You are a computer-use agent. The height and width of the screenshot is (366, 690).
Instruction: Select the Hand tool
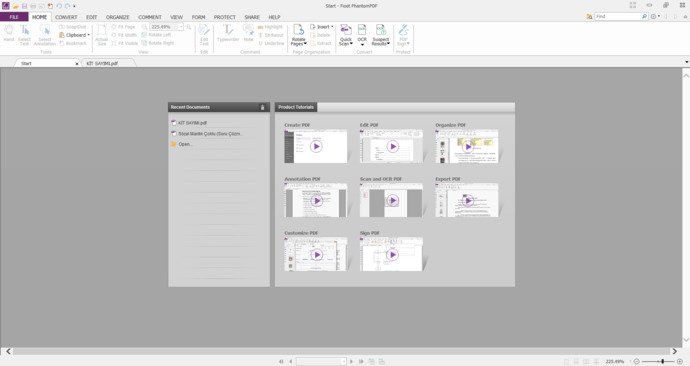point(8,34)
